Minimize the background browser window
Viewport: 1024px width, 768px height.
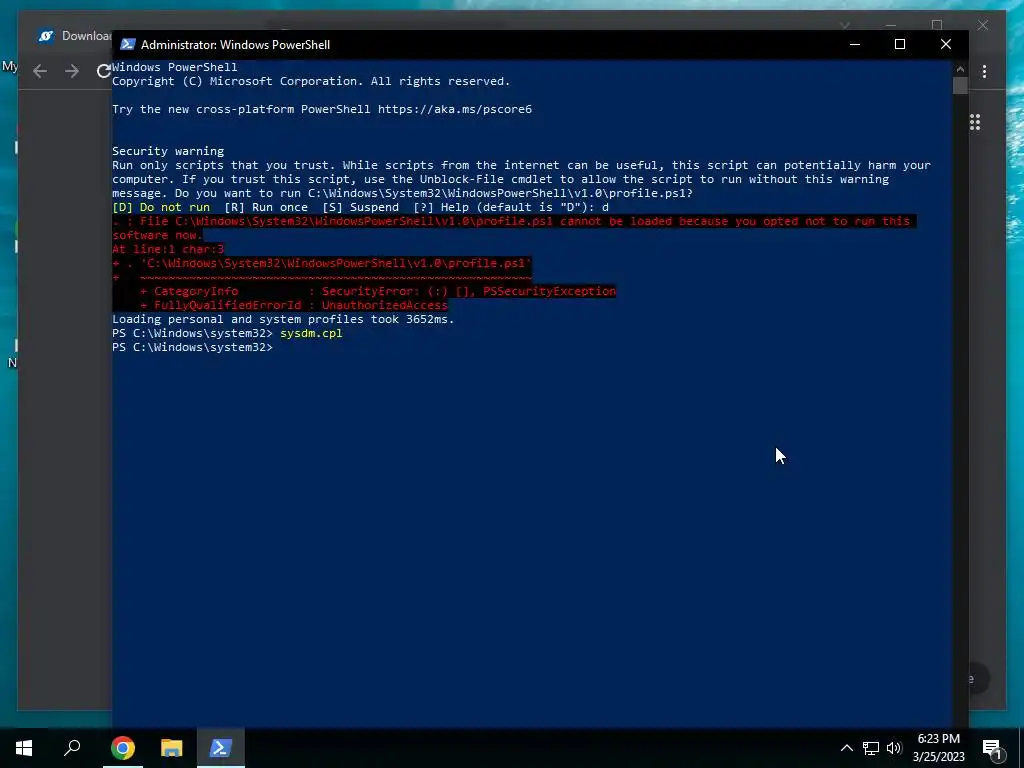pos(891,25)
